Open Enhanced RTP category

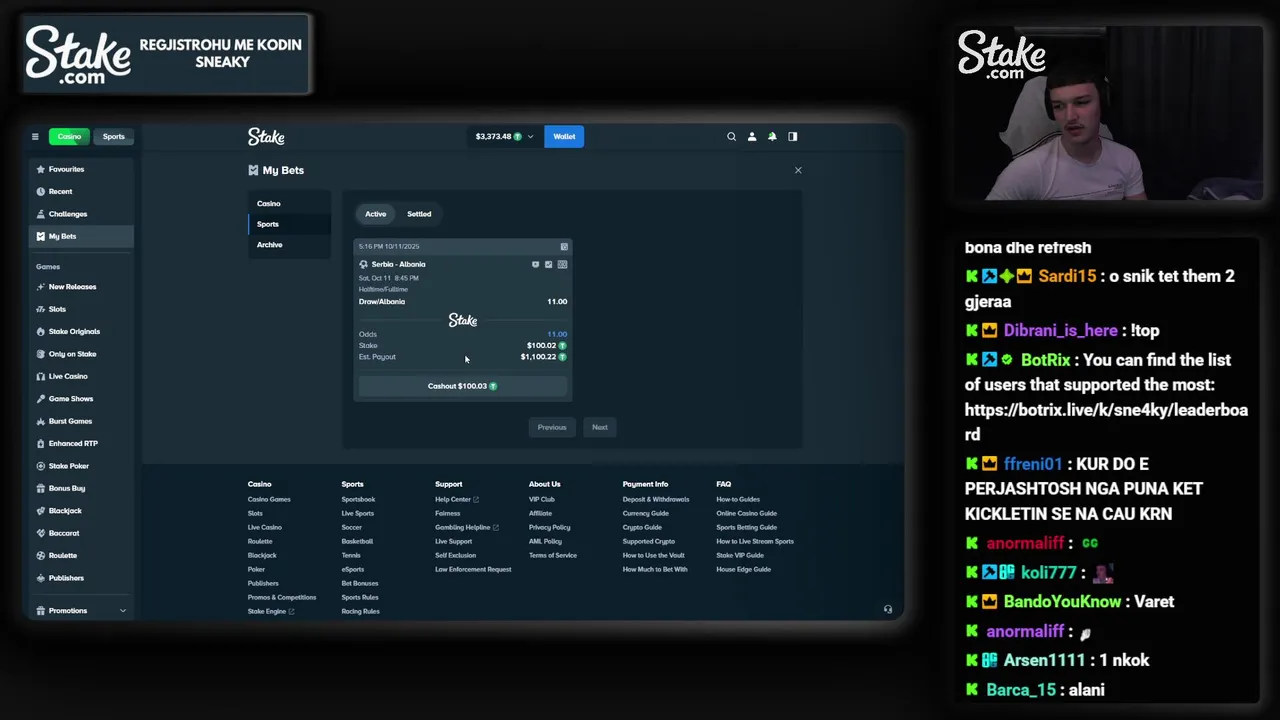point(81,443)
